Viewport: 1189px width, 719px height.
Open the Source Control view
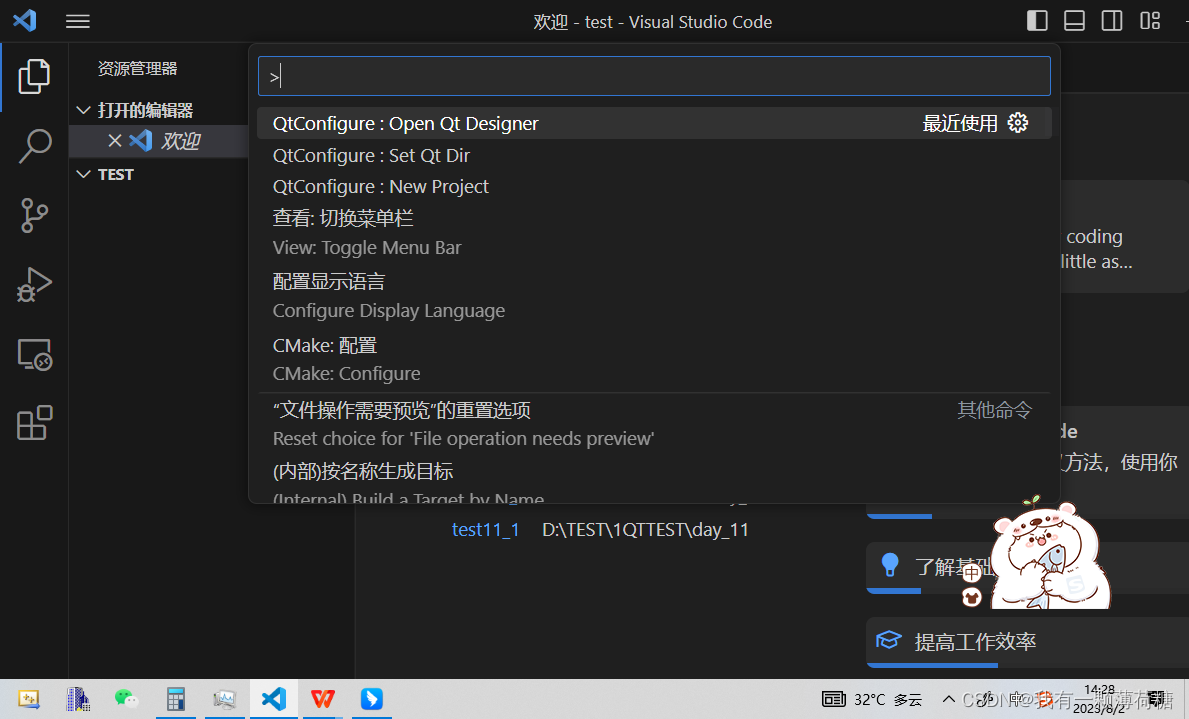pos(34,215)
